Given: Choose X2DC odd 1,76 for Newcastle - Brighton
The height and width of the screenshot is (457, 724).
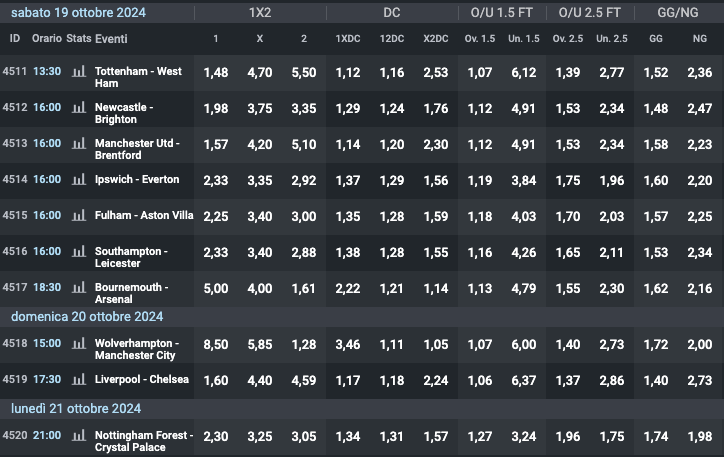Looking at the screenshot, I should [x=435, y=108].
